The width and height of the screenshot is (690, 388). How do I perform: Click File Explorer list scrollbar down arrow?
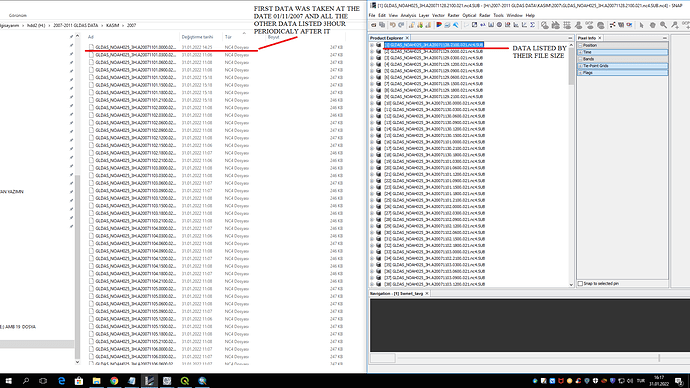(x=77, y=362)
